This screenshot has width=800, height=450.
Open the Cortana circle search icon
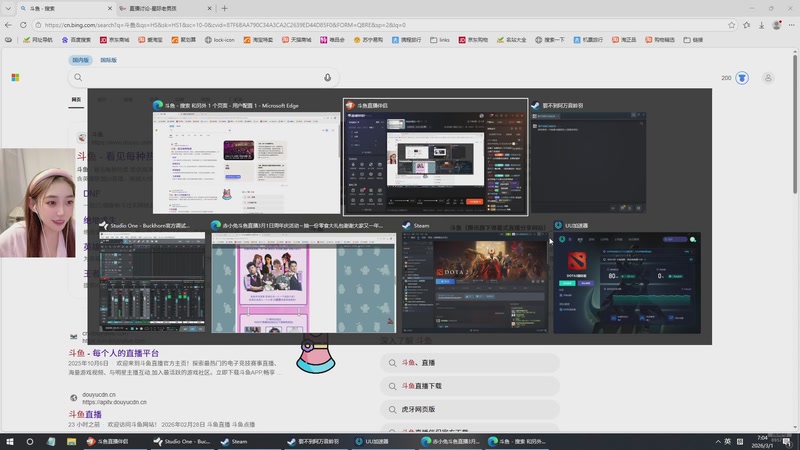(x=30, y=441)
